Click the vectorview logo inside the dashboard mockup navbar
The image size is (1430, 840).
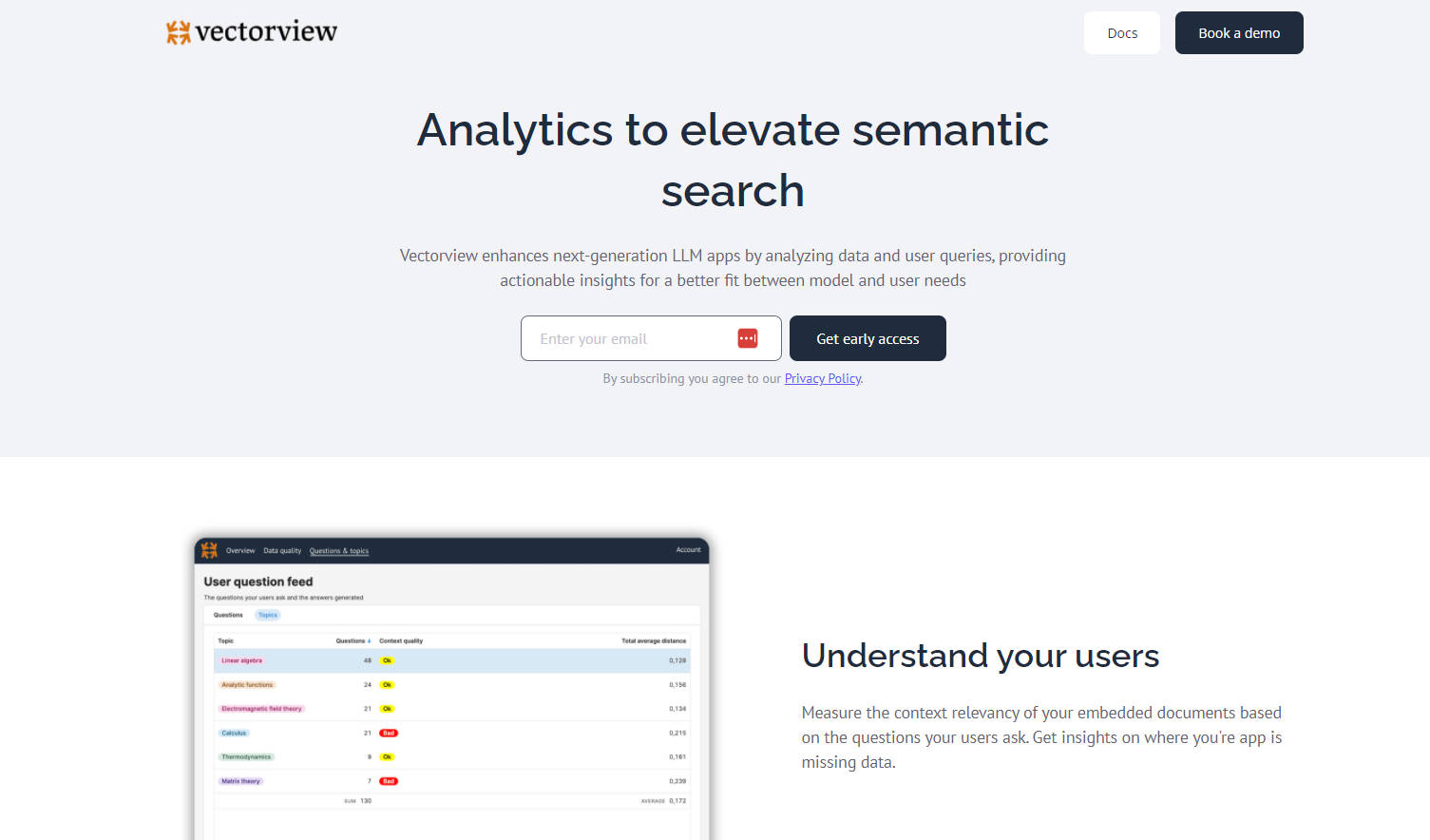pyautogui.click(x=207, y=549)
